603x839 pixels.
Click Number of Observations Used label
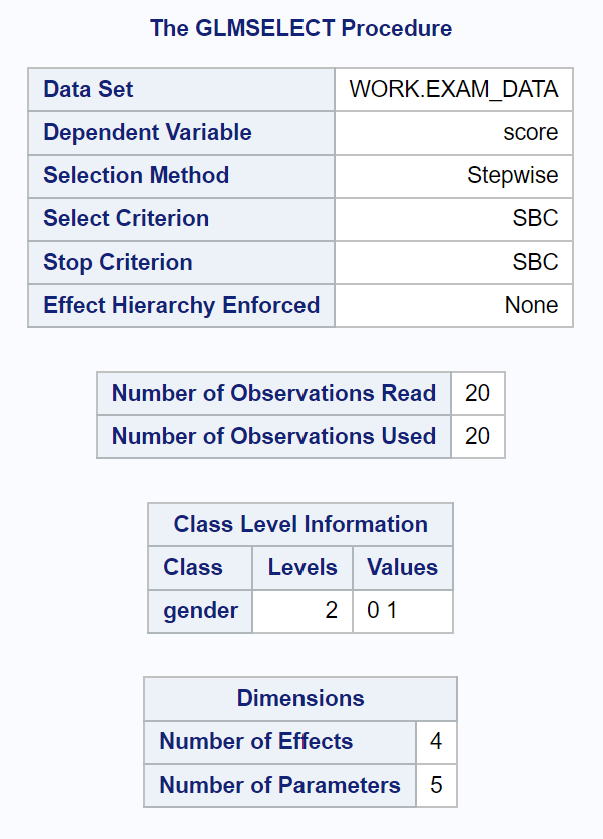[274, 437]
